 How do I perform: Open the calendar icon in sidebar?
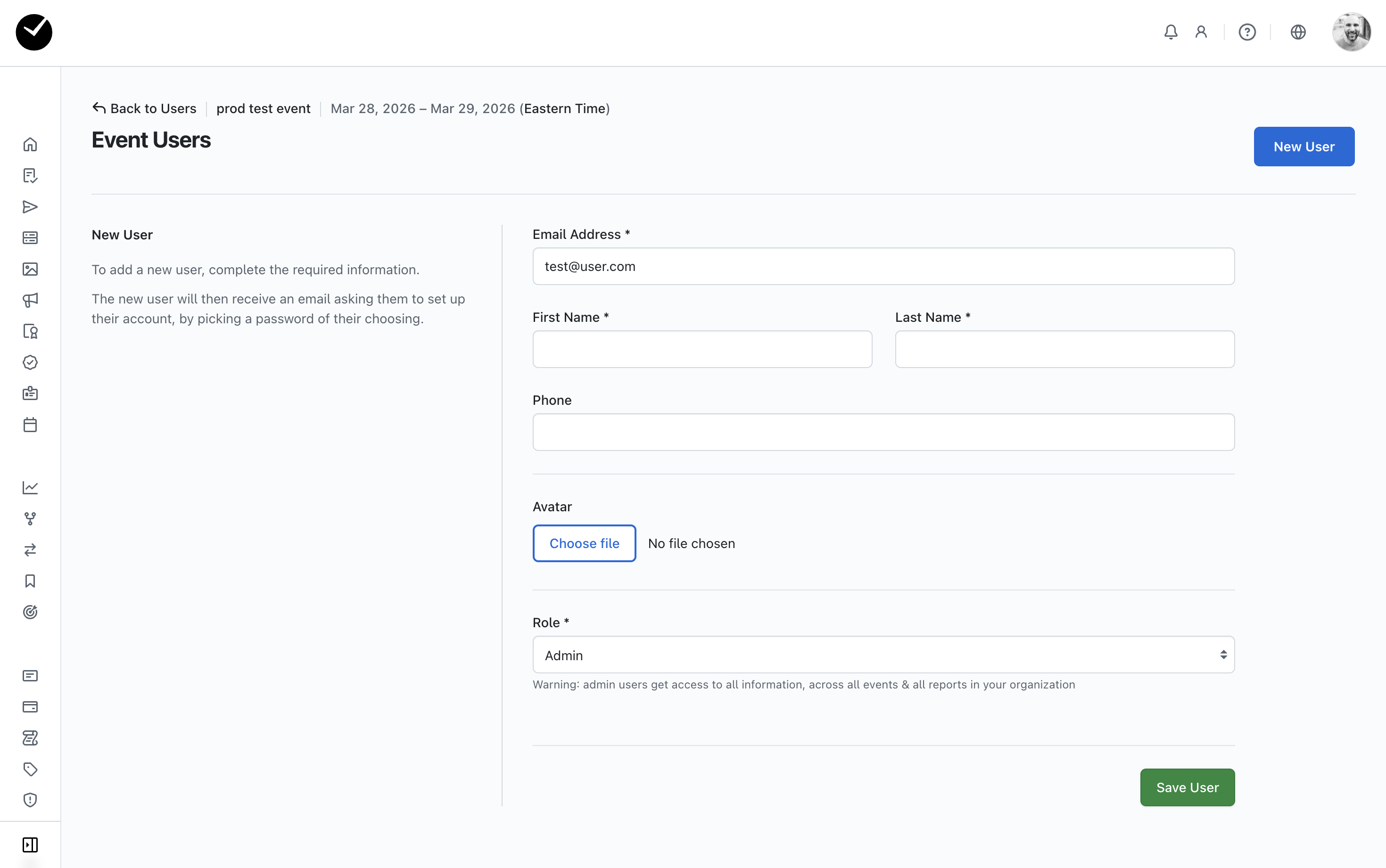pos(30,425)
